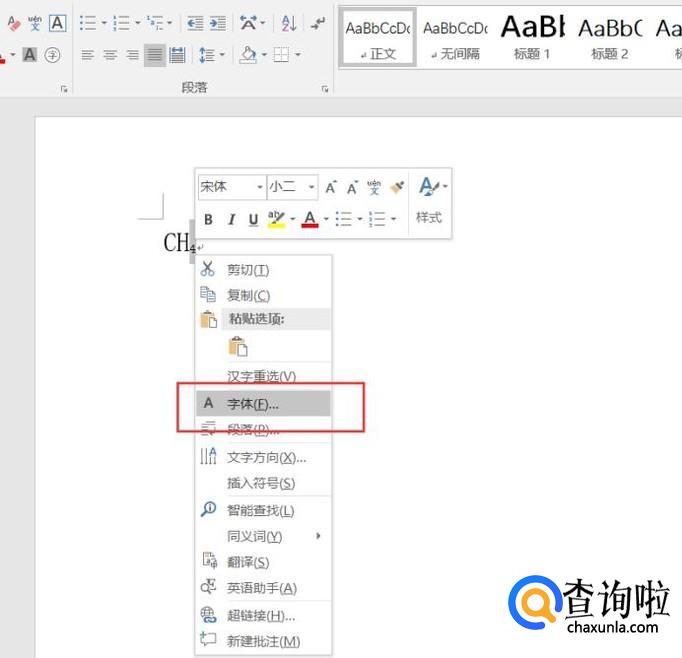Screen dimensions: 682x658
Task: Click Format Painter in mini toolbar
Action: pyautogui.click(x=396, y=187)
